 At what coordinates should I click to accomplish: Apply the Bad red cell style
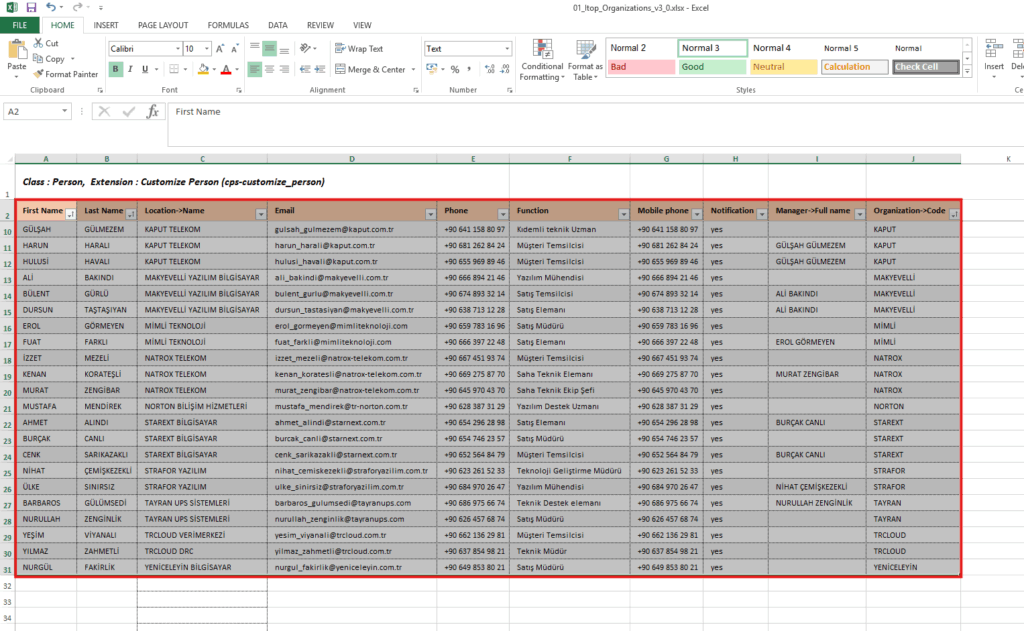coord(641,67)
